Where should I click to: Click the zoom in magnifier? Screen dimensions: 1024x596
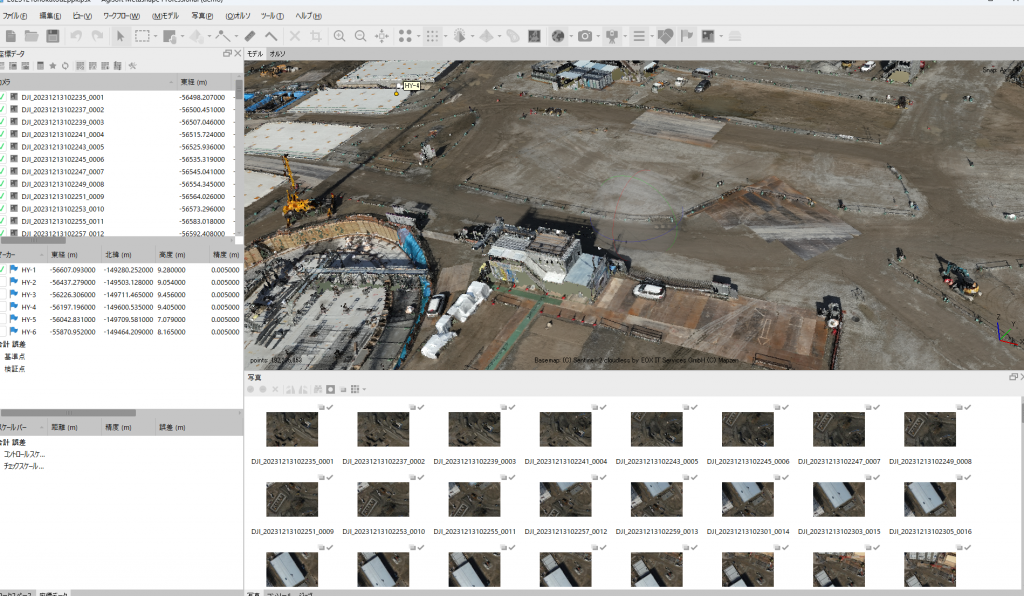tap(340, 37)
